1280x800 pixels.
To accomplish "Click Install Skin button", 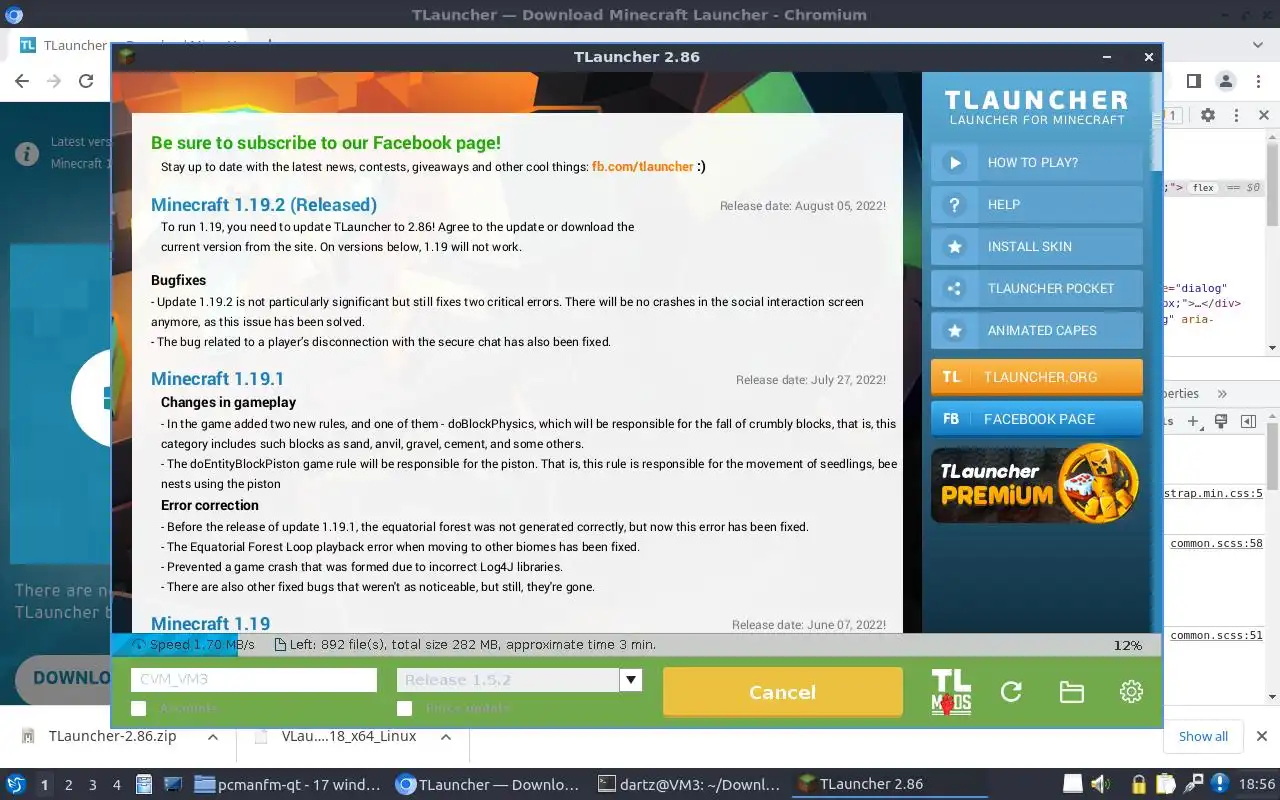I will point(1037,247).
